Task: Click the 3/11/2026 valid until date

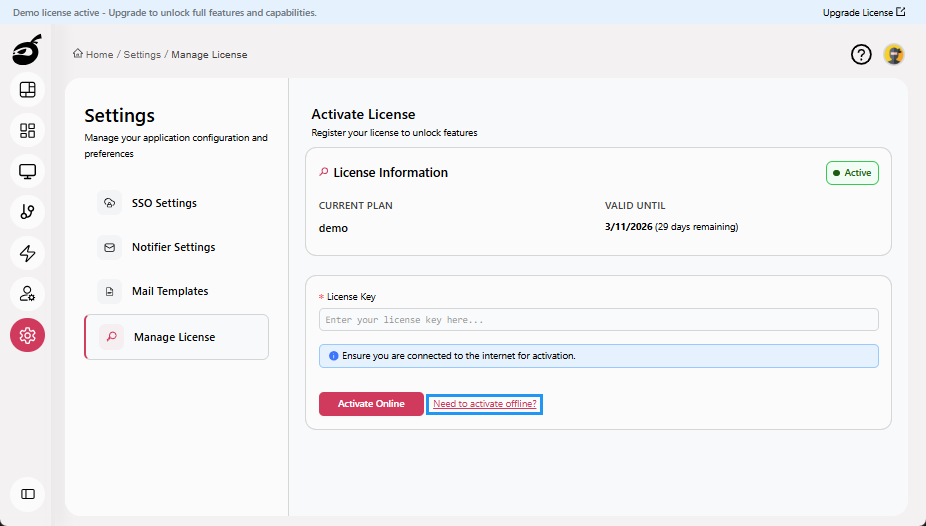Action: click(628, 227)
